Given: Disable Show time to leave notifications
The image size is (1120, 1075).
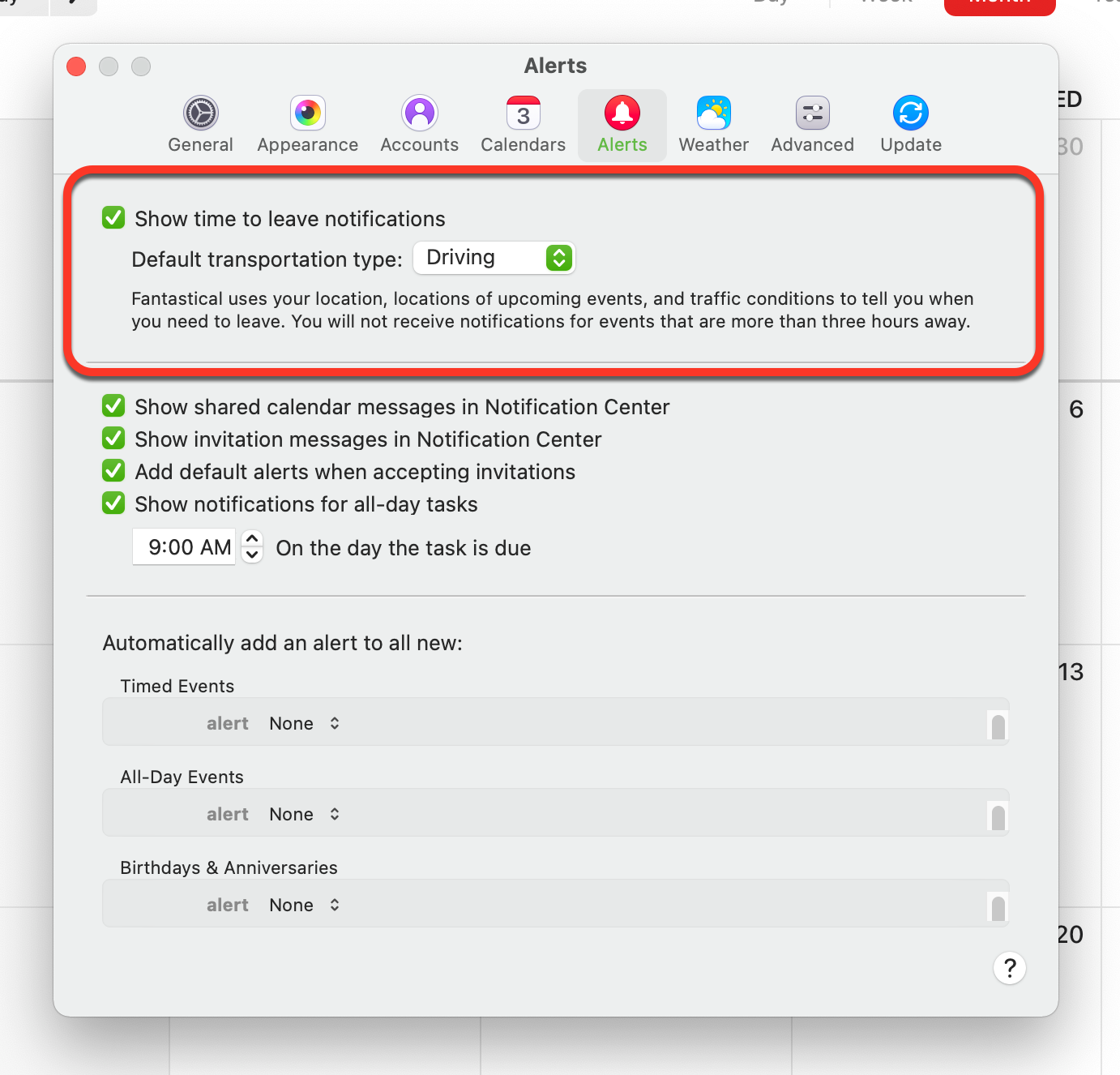Looking at the screenshot, I should click(x=113, y=218).
